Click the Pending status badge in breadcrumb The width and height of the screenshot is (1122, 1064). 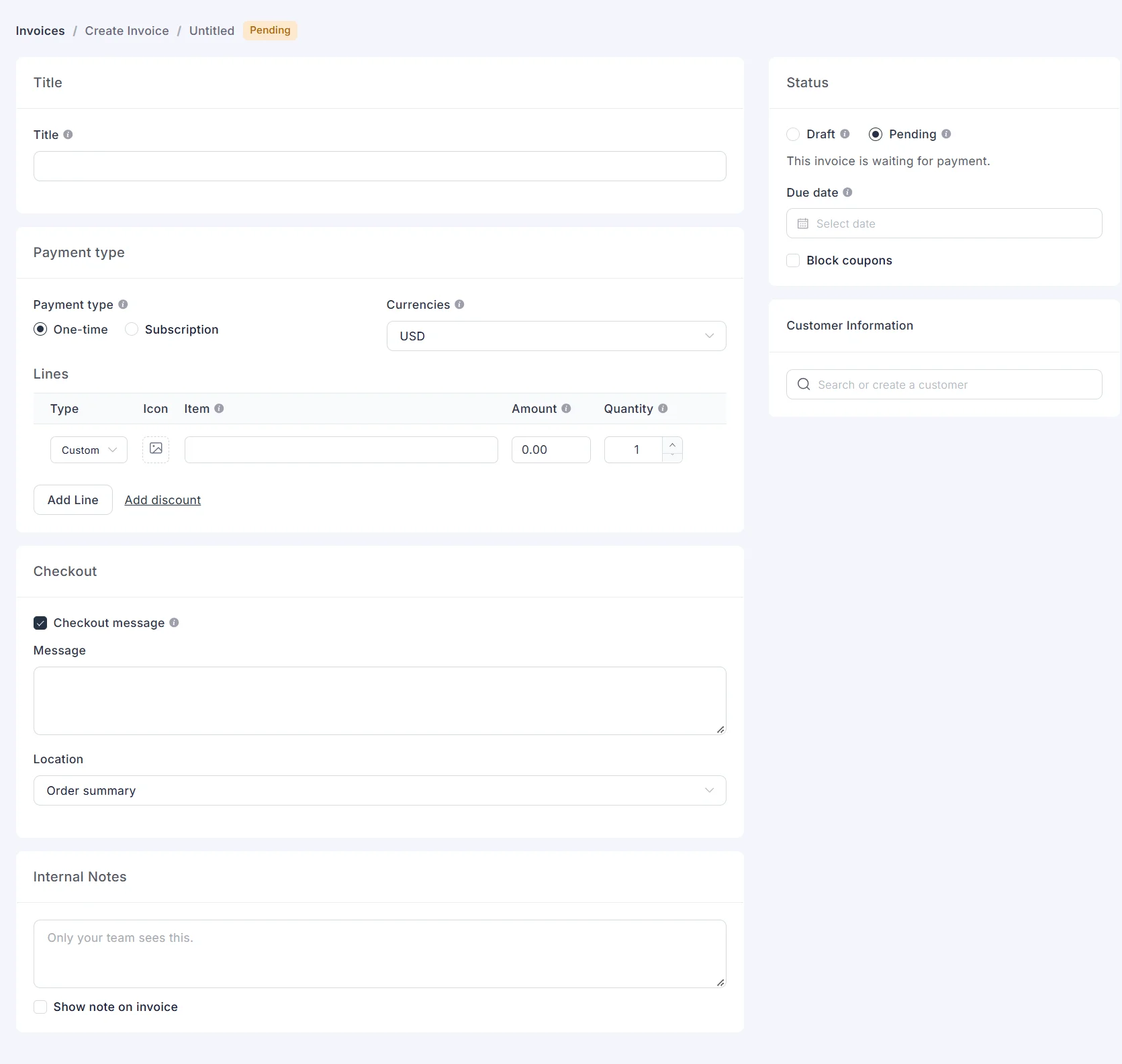(x=270, y=30)
